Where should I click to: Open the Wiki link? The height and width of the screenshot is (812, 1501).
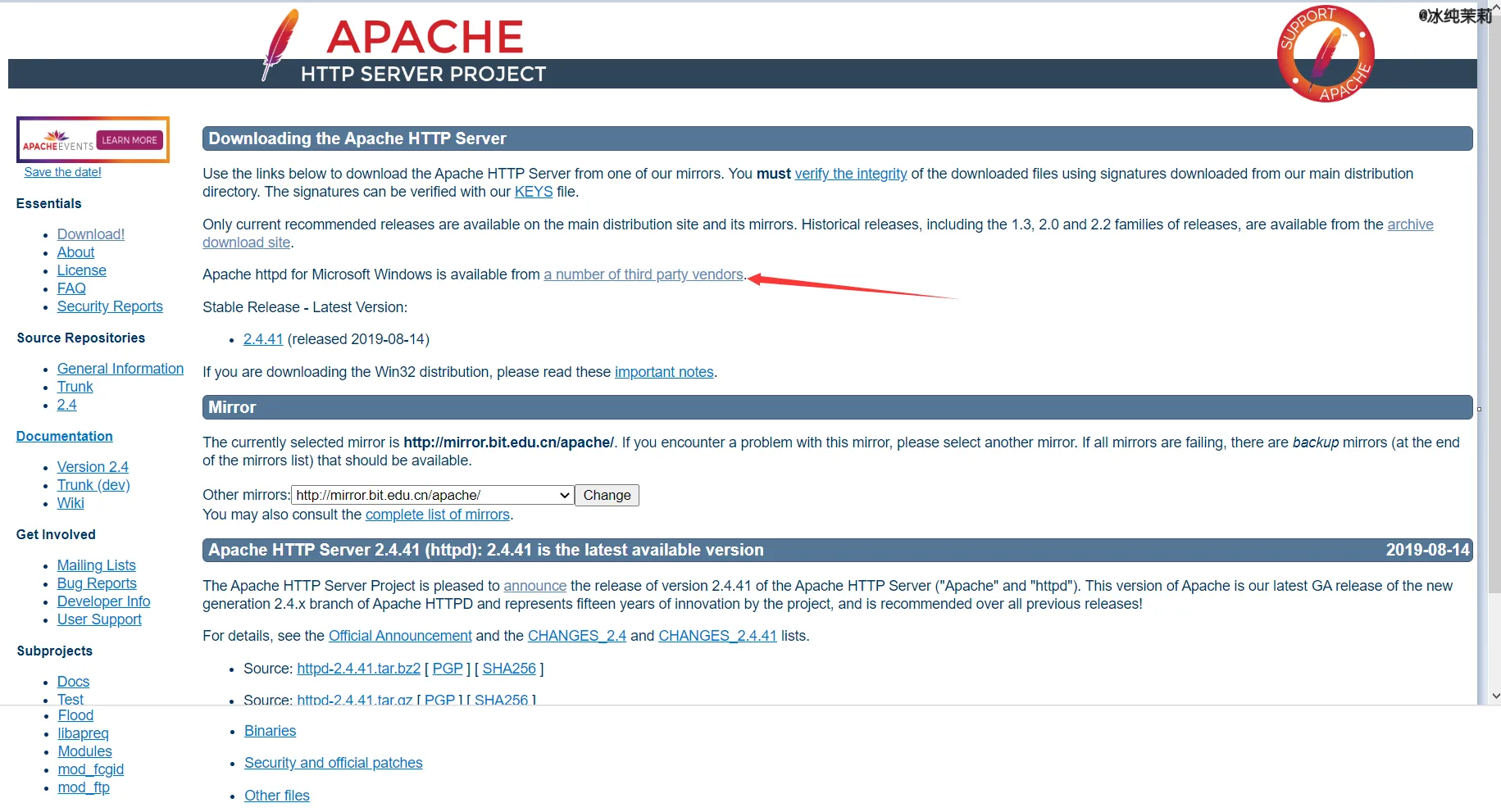(71, 503)
